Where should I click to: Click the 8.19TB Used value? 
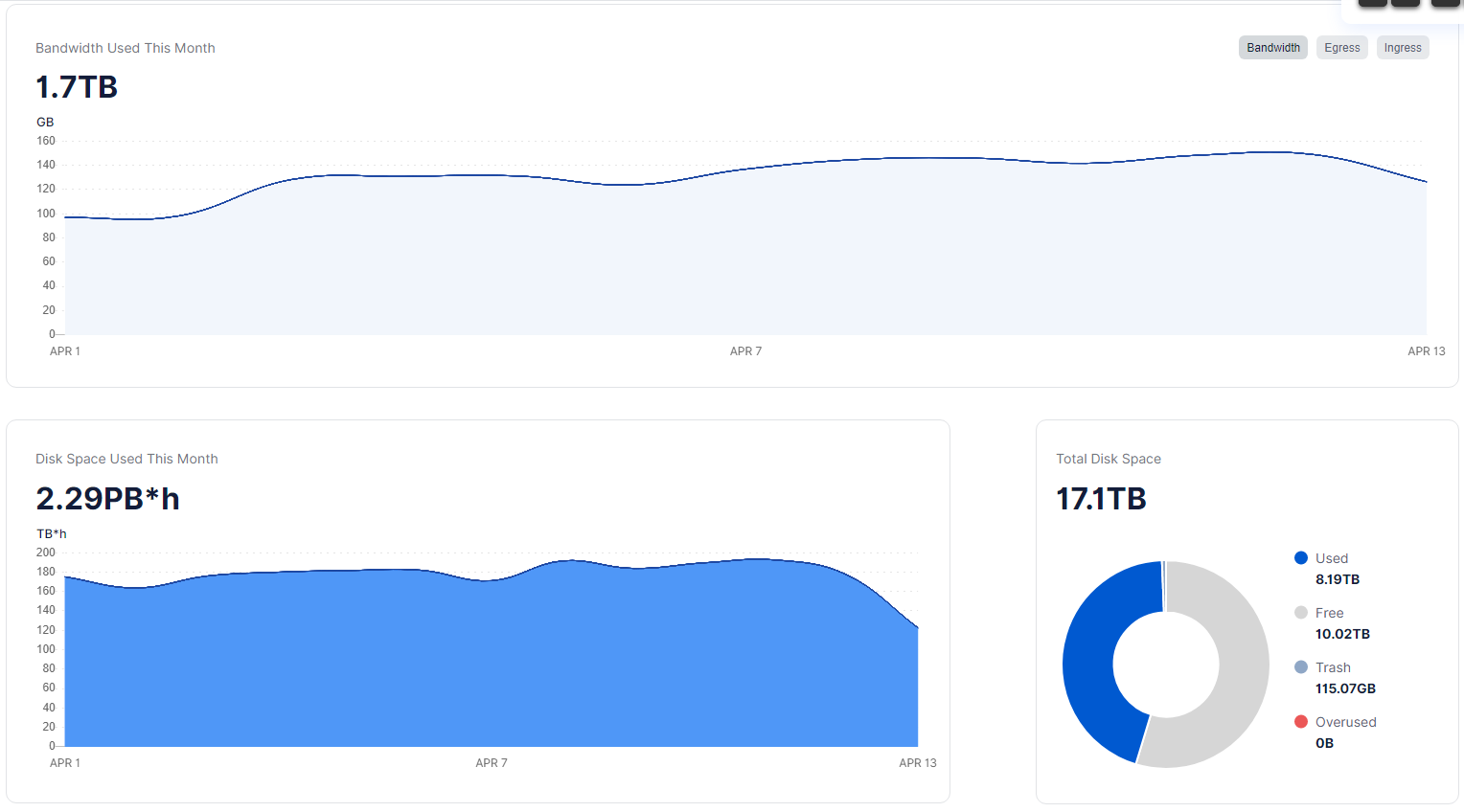pos(1337,579)
